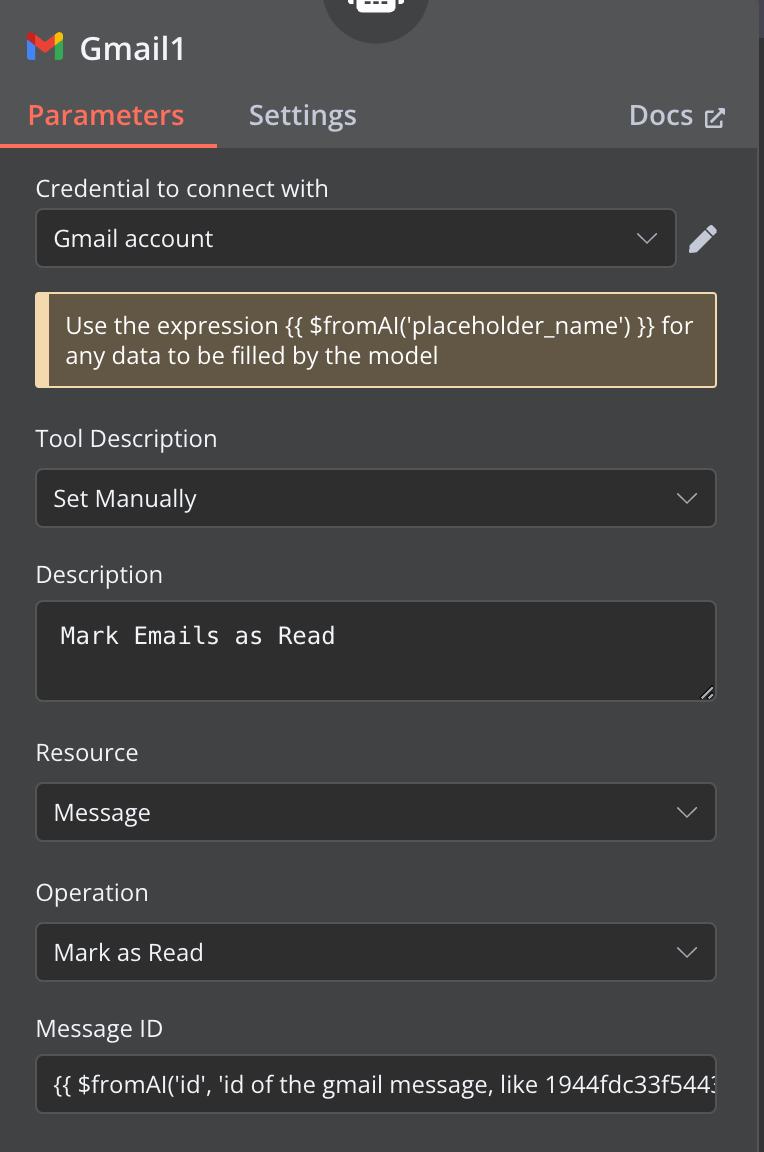Open the Operation Mark as Read dropdown
Screen dimensions: 764x1152
click(x=375, y=952)
